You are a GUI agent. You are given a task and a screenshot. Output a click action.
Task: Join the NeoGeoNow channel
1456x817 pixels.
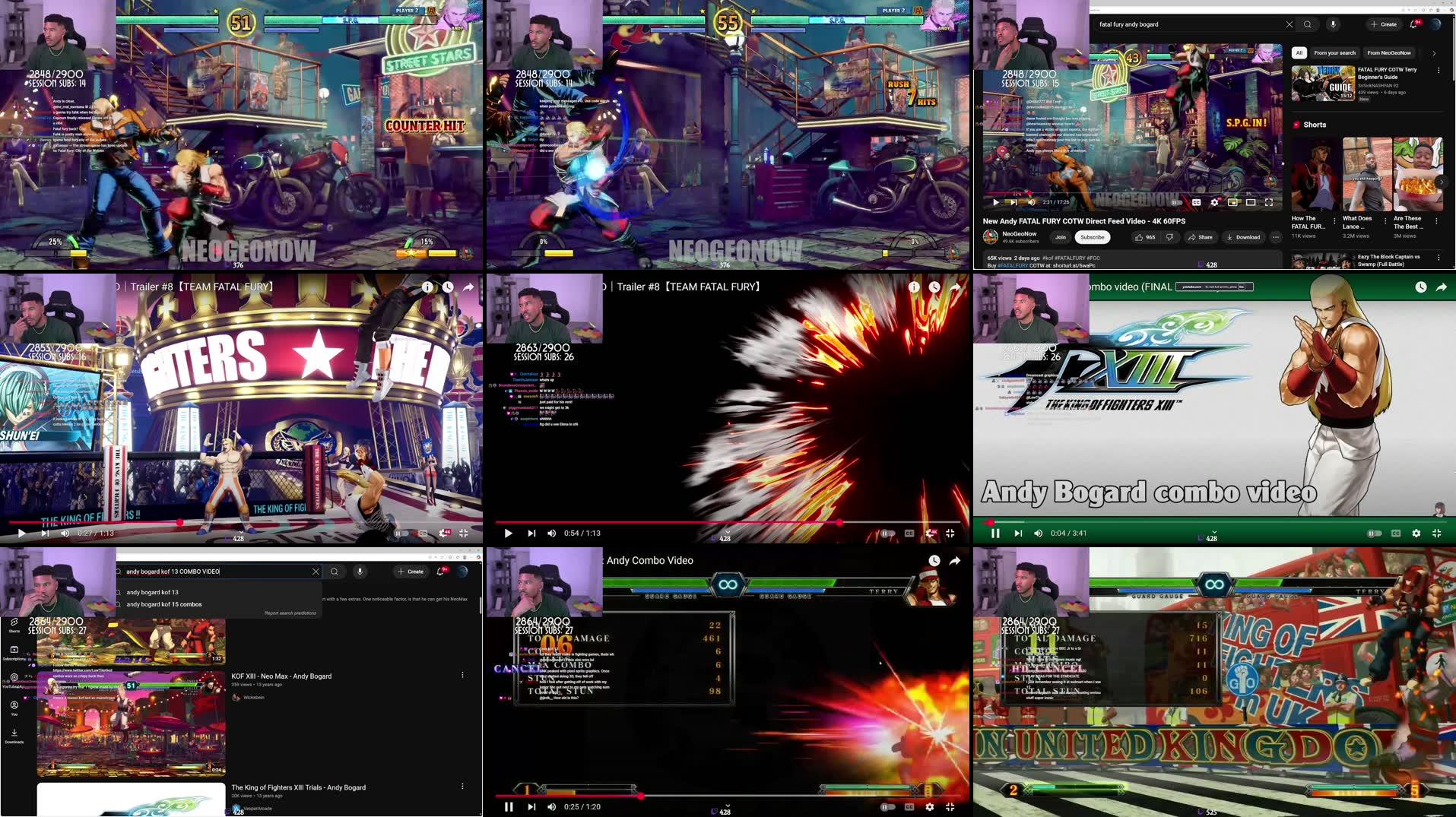tap(1060, 237)
